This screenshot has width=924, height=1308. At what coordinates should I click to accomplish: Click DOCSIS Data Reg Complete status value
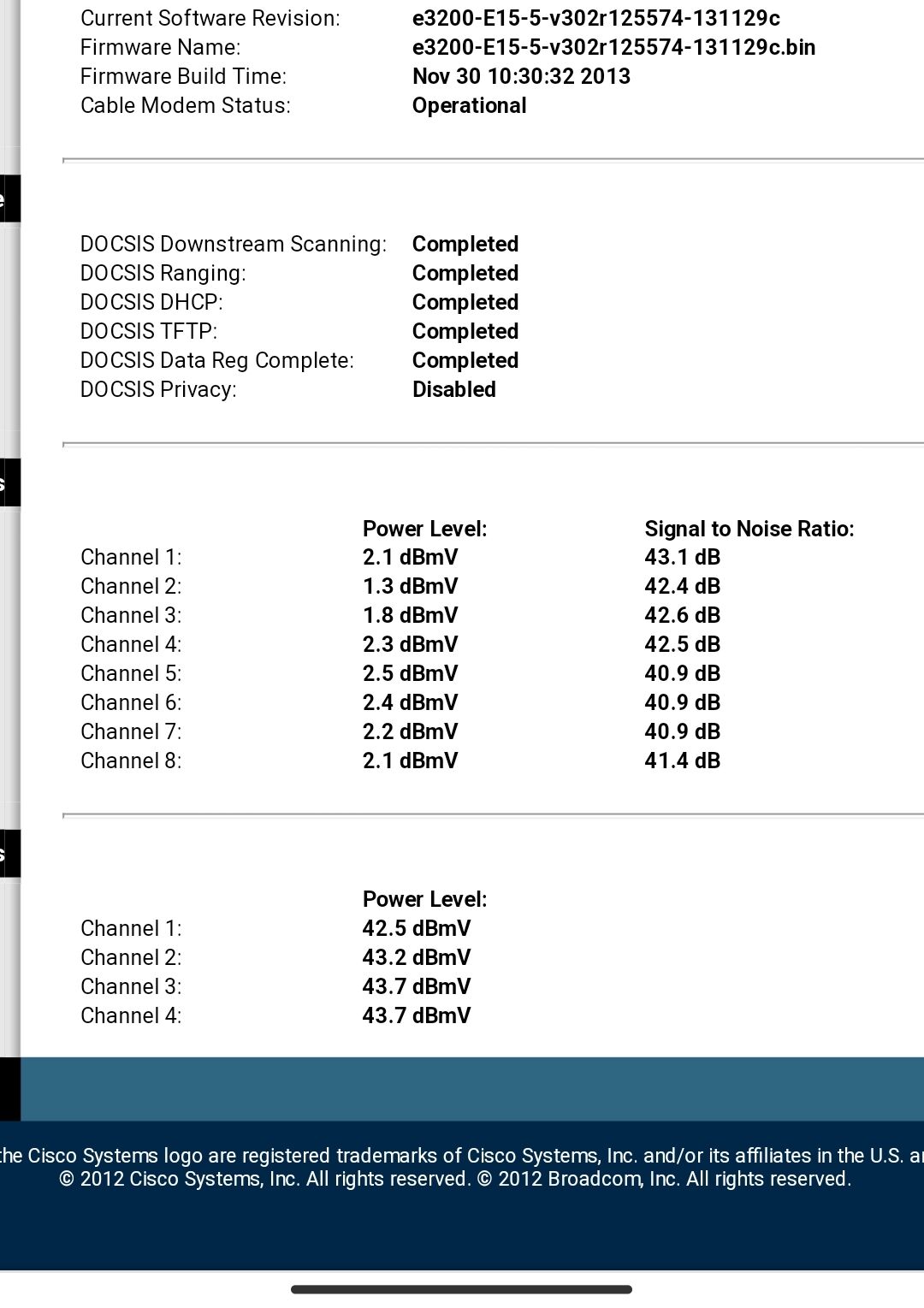465,361
